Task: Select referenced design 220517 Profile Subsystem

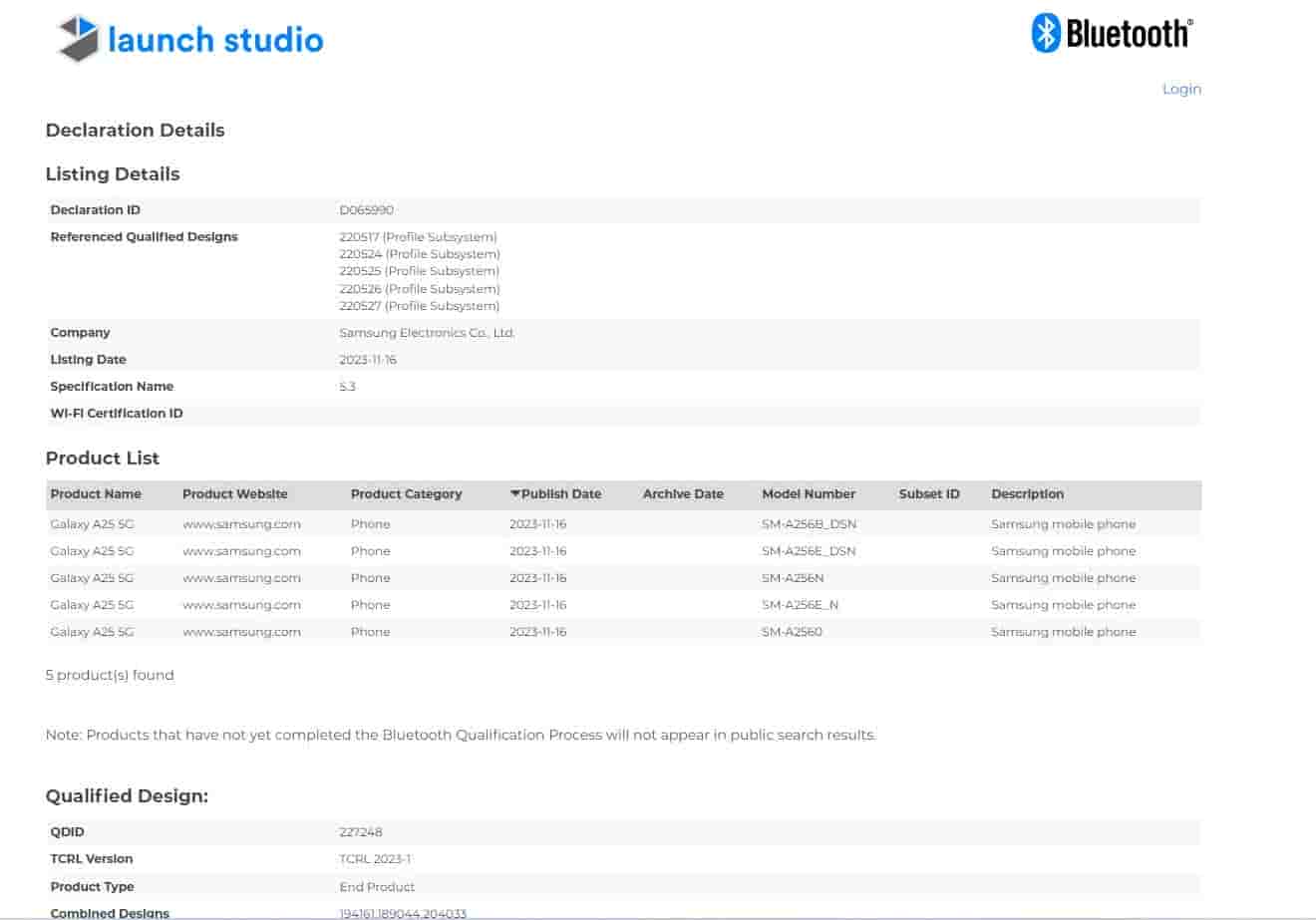Action: pos(418,237)
